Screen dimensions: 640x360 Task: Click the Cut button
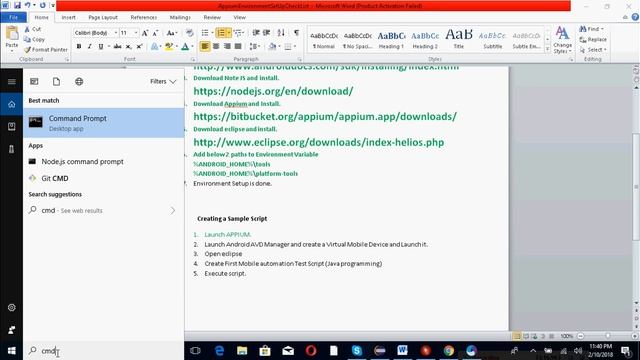click(33, 29)
